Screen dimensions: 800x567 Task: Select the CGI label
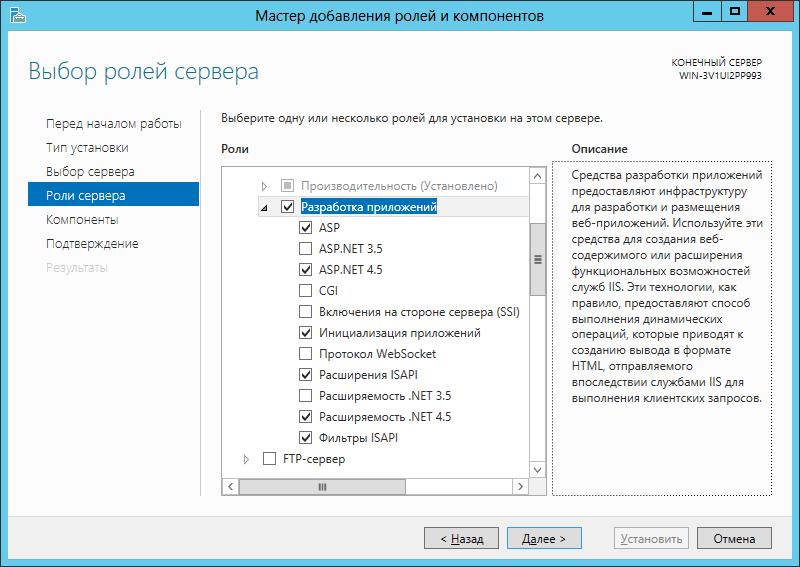329,290
